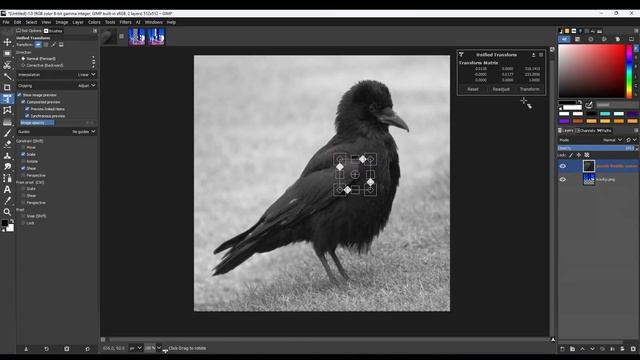This screenshot has width=640, height=360.
Task: Select the Unified Transform tool in toolbox
Action: pos(7,98)
